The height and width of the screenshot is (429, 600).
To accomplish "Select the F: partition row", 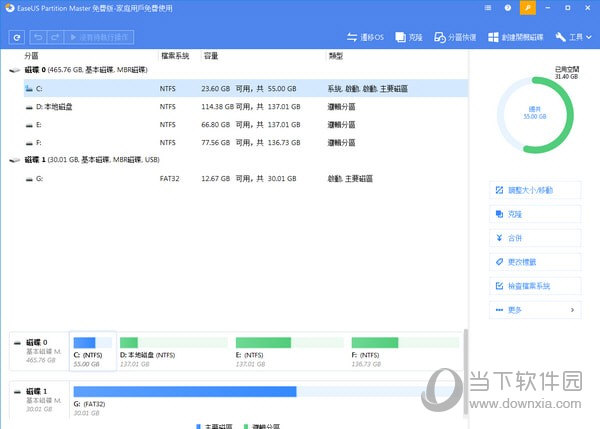I will tap(246, 143).
